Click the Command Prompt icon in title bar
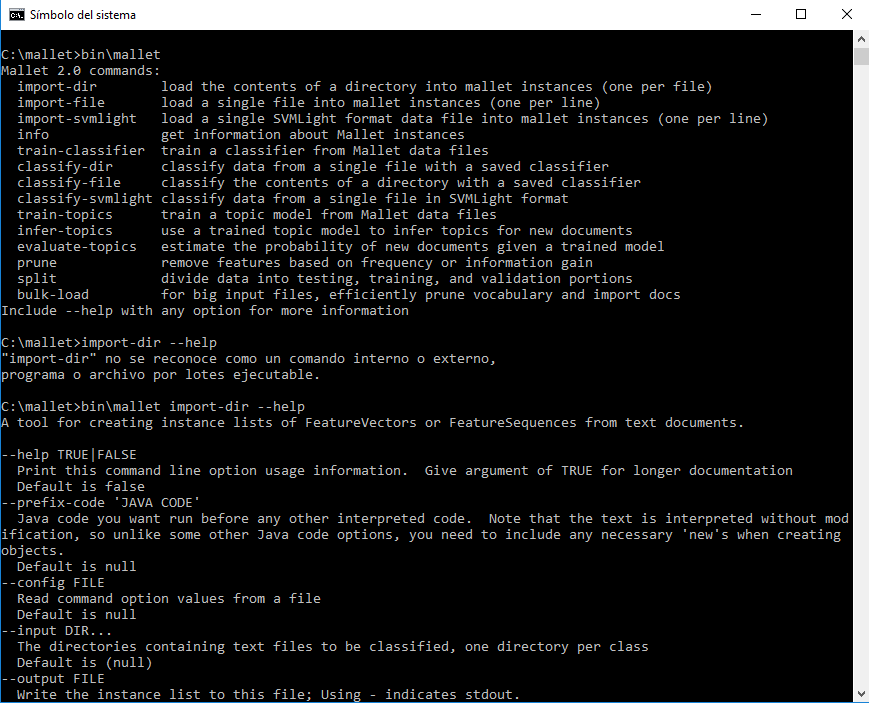Screen dimensions: 869x703 16,15
